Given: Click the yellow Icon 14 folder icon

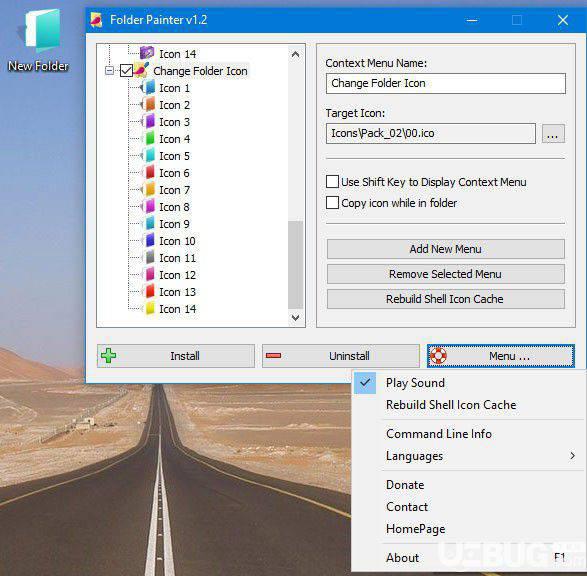Looking at the screenshot, I should point(149,309).
